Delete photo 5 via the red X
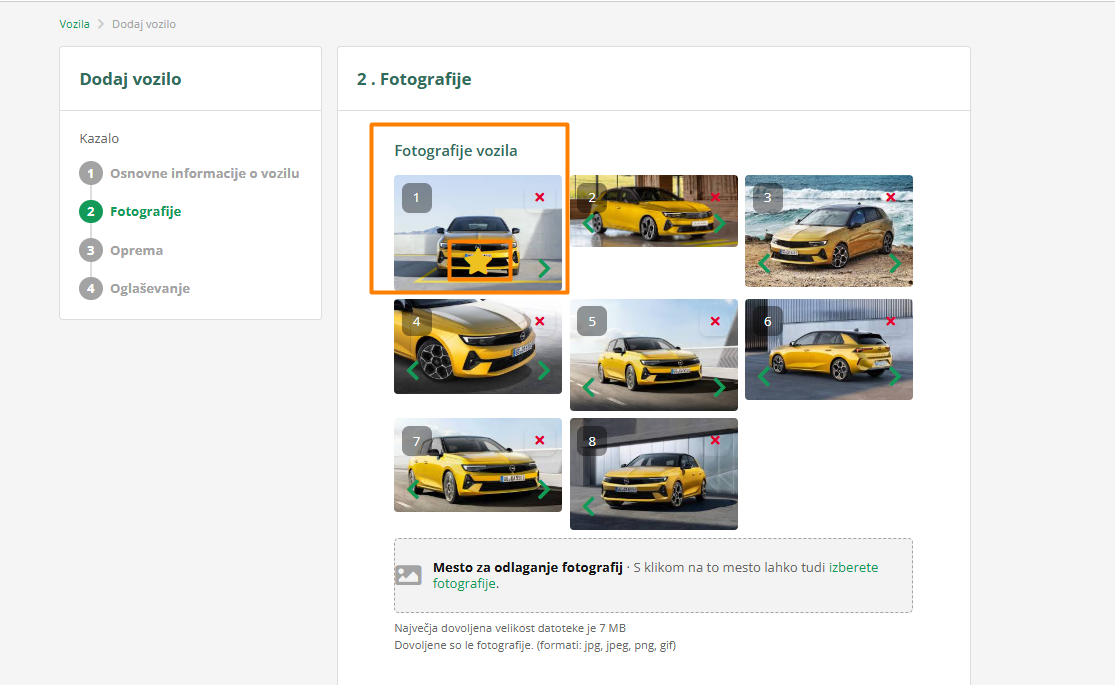The image size is (1115, 685). (x=715, y=321)
